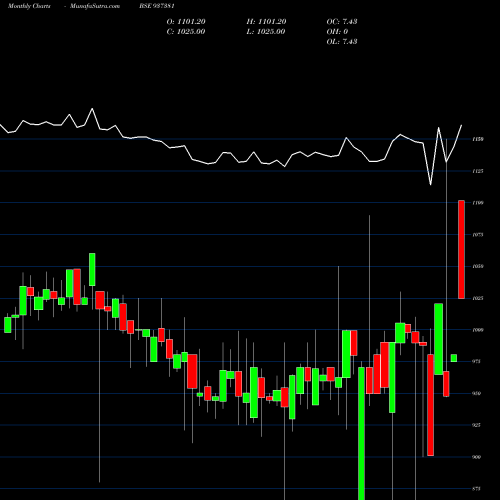Image resolution: width=500 pixels, height=500 pixels.
Task: Click the 875 price axis label
Action: [x=477, y=489]
